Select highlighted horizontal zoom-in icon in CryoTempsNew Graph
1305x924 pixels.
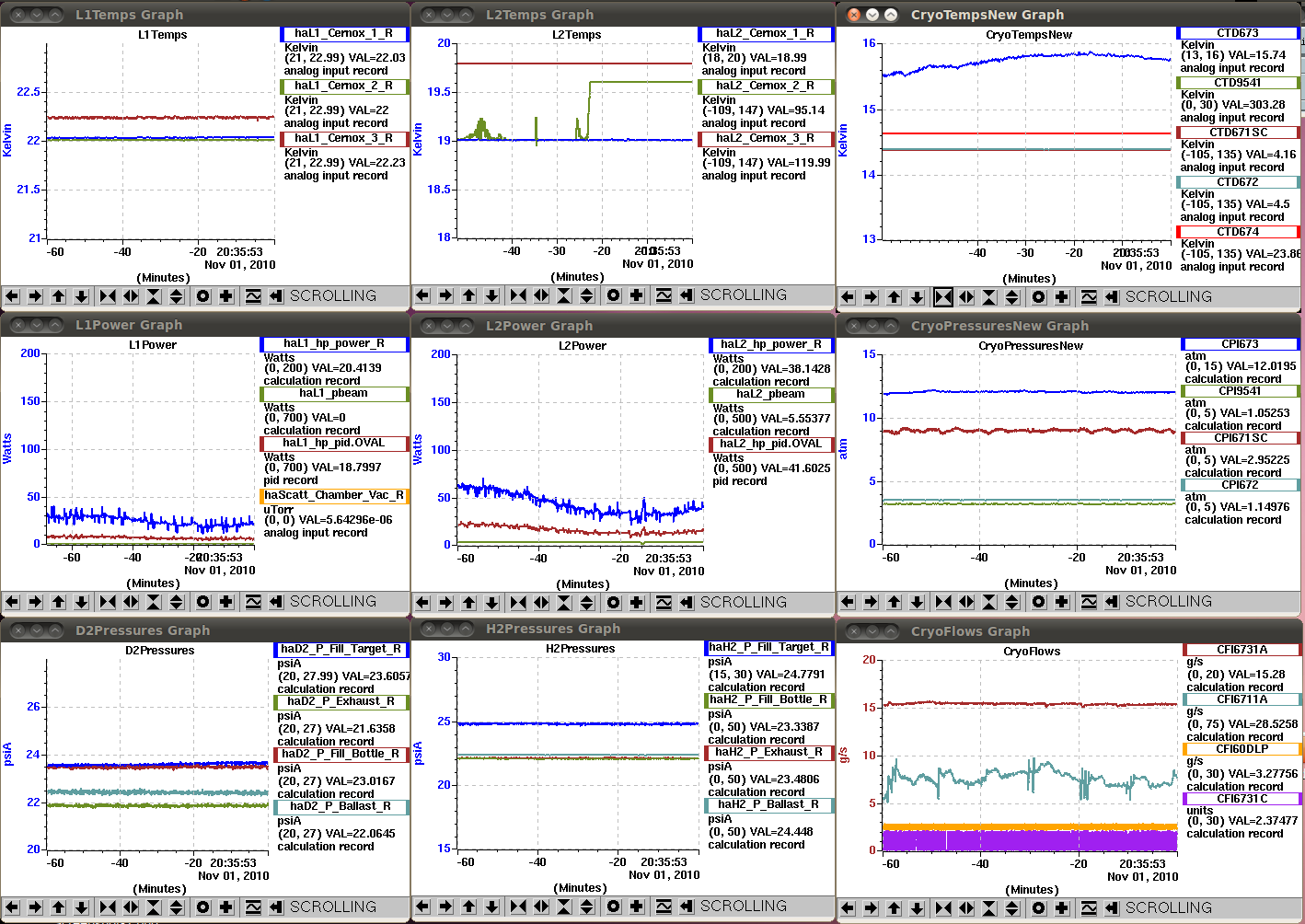pos(943,297)
